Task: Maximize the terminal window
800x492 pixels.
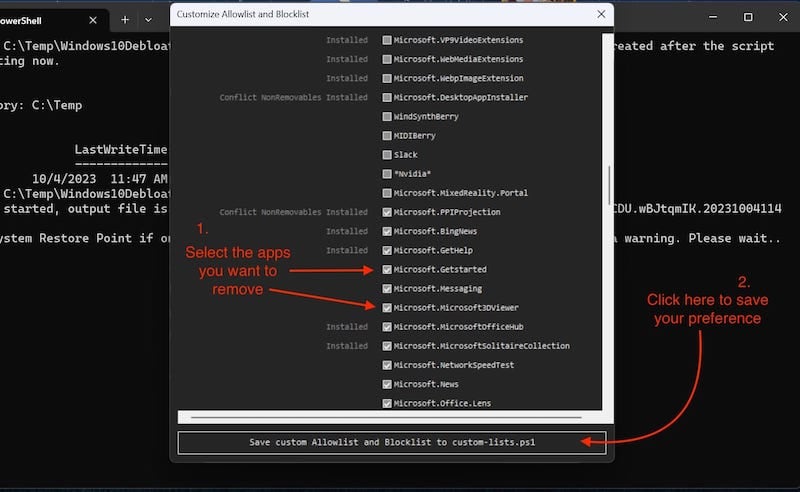Action: [748, 17]
